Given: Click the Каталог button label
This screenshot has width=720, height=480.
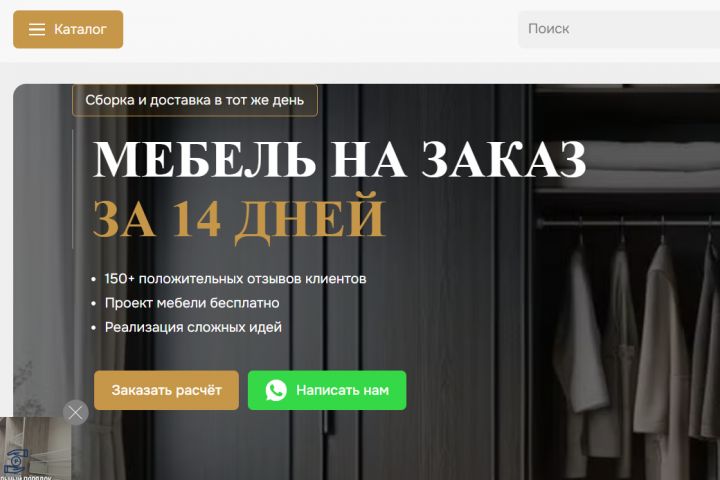Looking at the screenshot, I should pos(80,29).
